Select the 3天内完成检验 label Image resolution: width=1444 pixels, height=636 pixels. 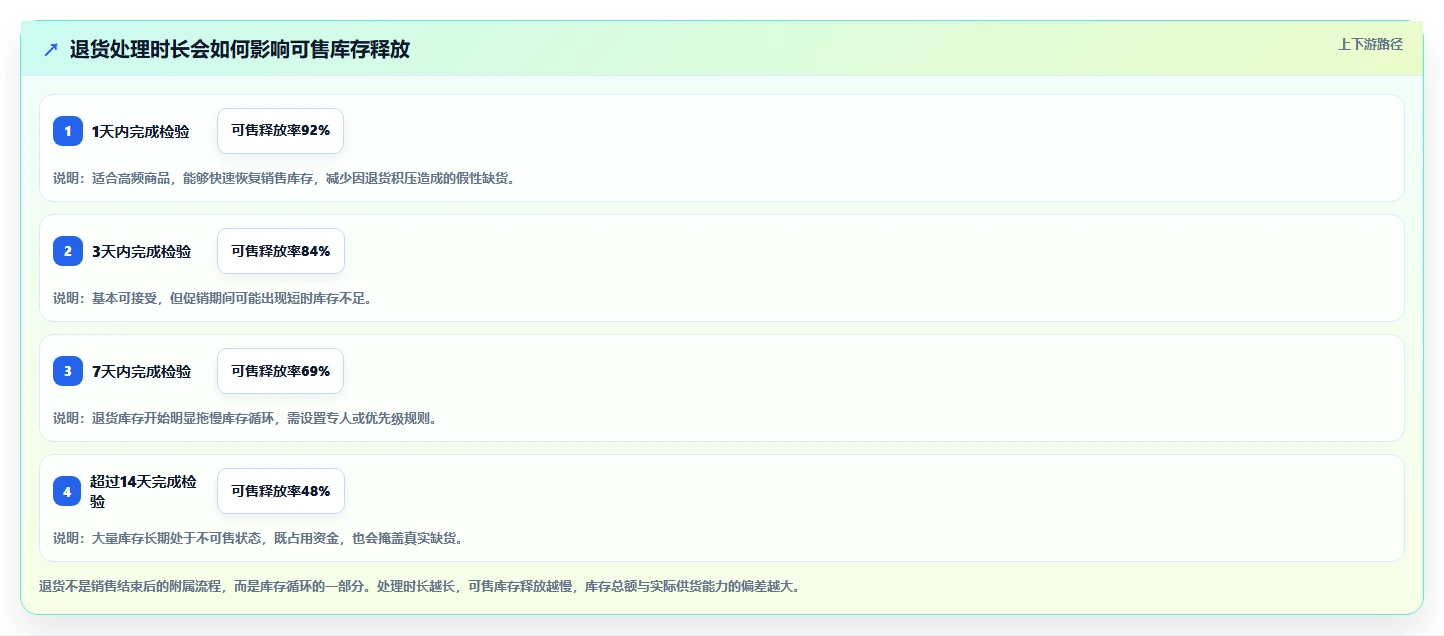(141, 251)
